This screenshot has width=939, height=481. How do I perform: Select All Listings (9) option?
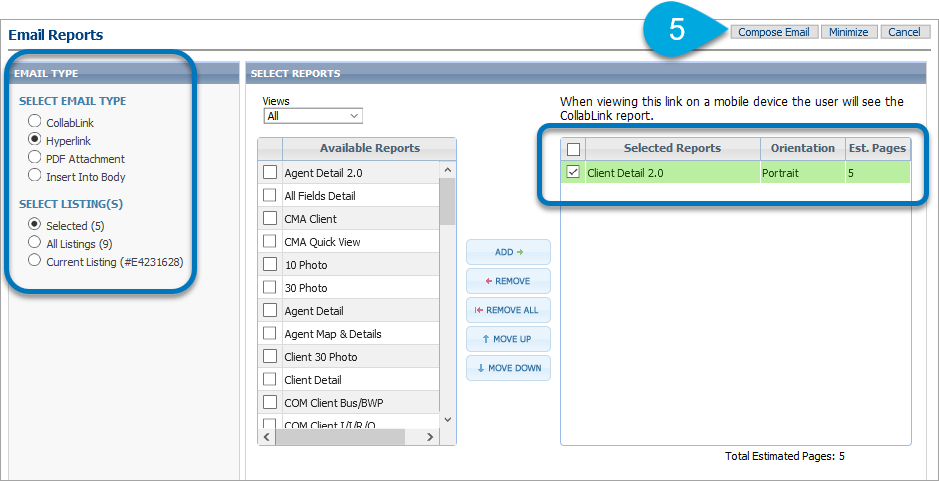click(35, 243)
